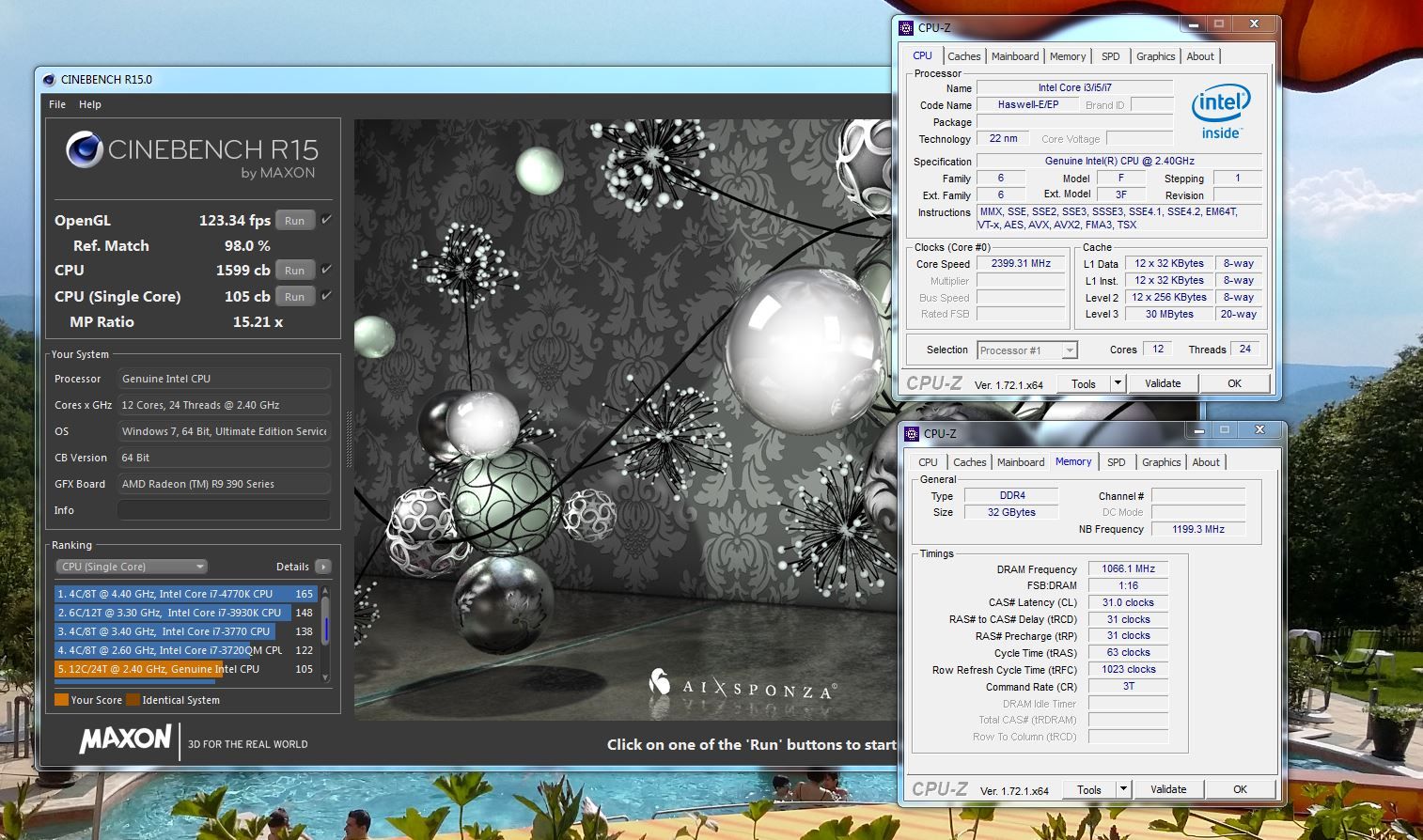Switch to Caches tab in bottom CPU-Z window
1423x840 pixels.
(x=970, y=462)
